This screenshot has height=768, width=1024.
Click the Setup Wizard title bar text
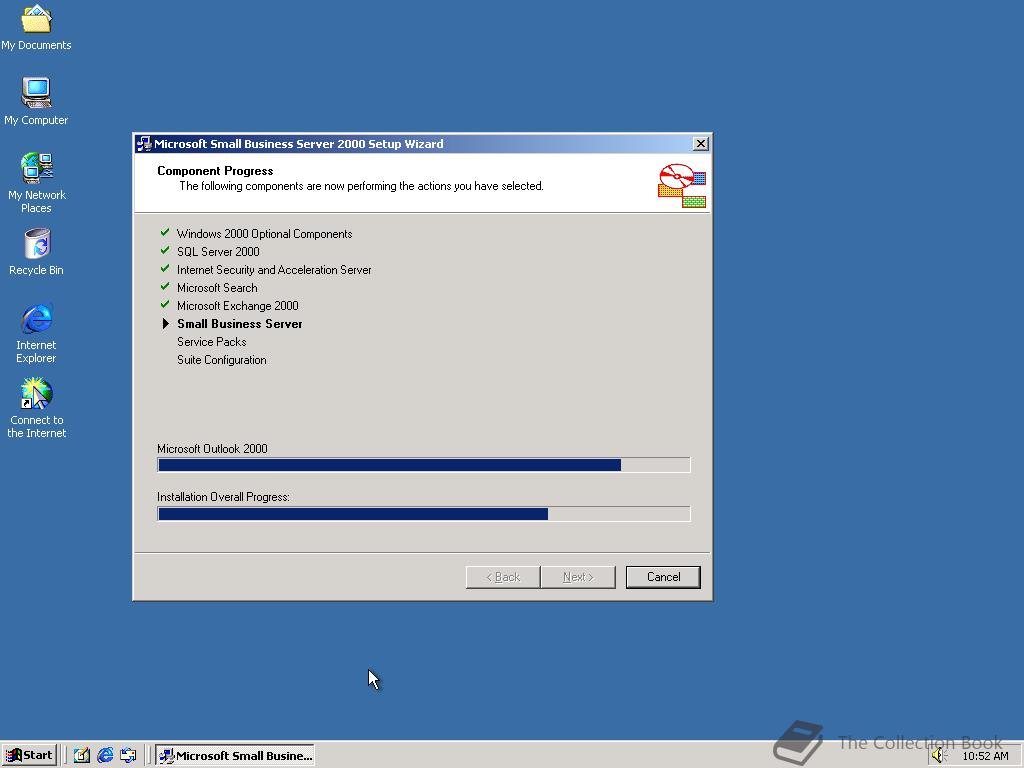point(298,144)
